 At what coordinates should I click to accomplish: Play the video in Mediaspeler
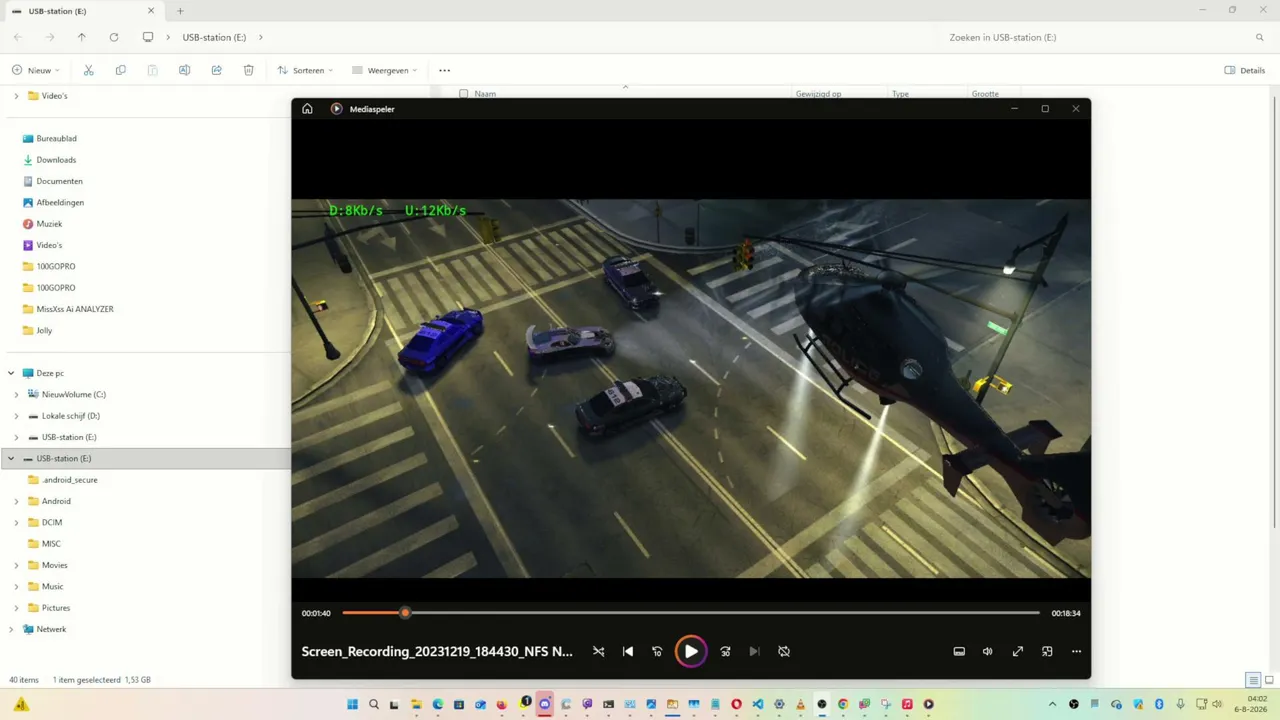coord(691,651)
